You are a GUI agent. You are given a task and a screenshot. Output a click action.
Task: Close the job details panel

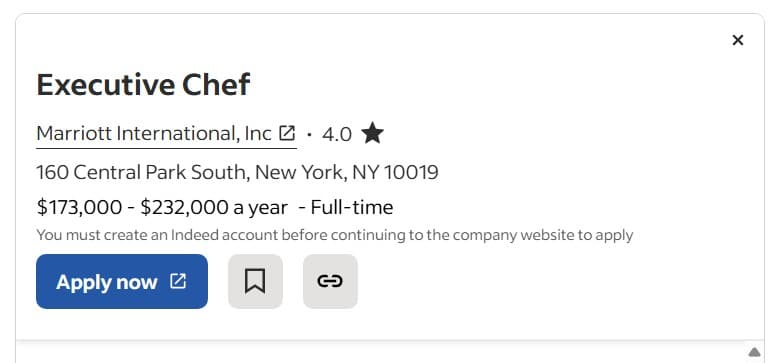tap(737, 40)
